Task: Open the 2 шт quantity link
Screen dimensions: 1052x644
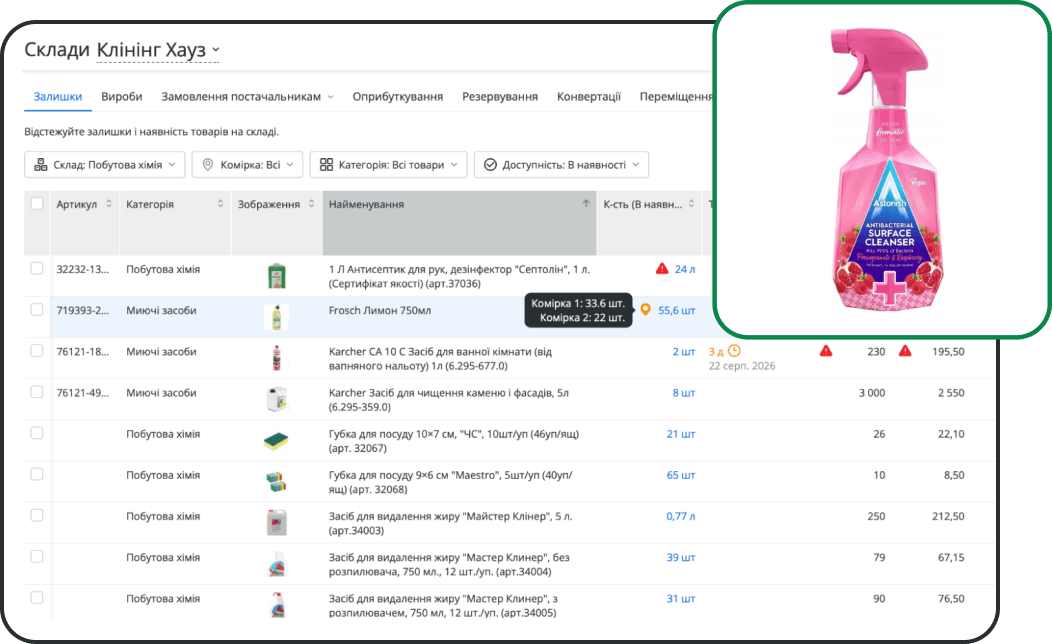Action: click(684, 352)
